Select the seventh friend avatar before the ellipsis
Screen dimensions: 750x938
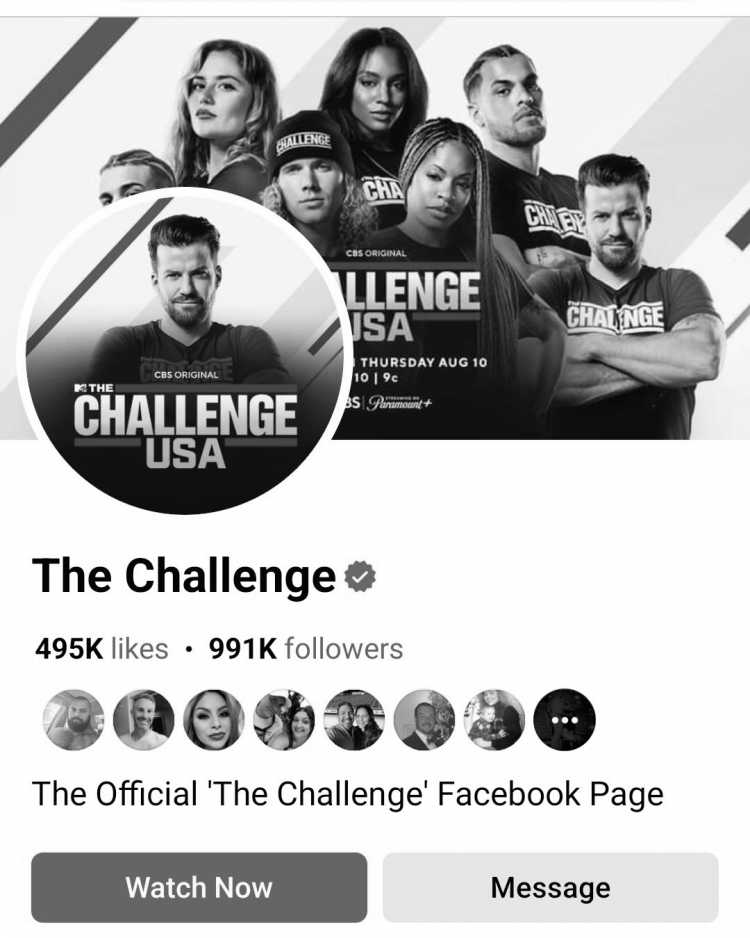coord(494,720)
